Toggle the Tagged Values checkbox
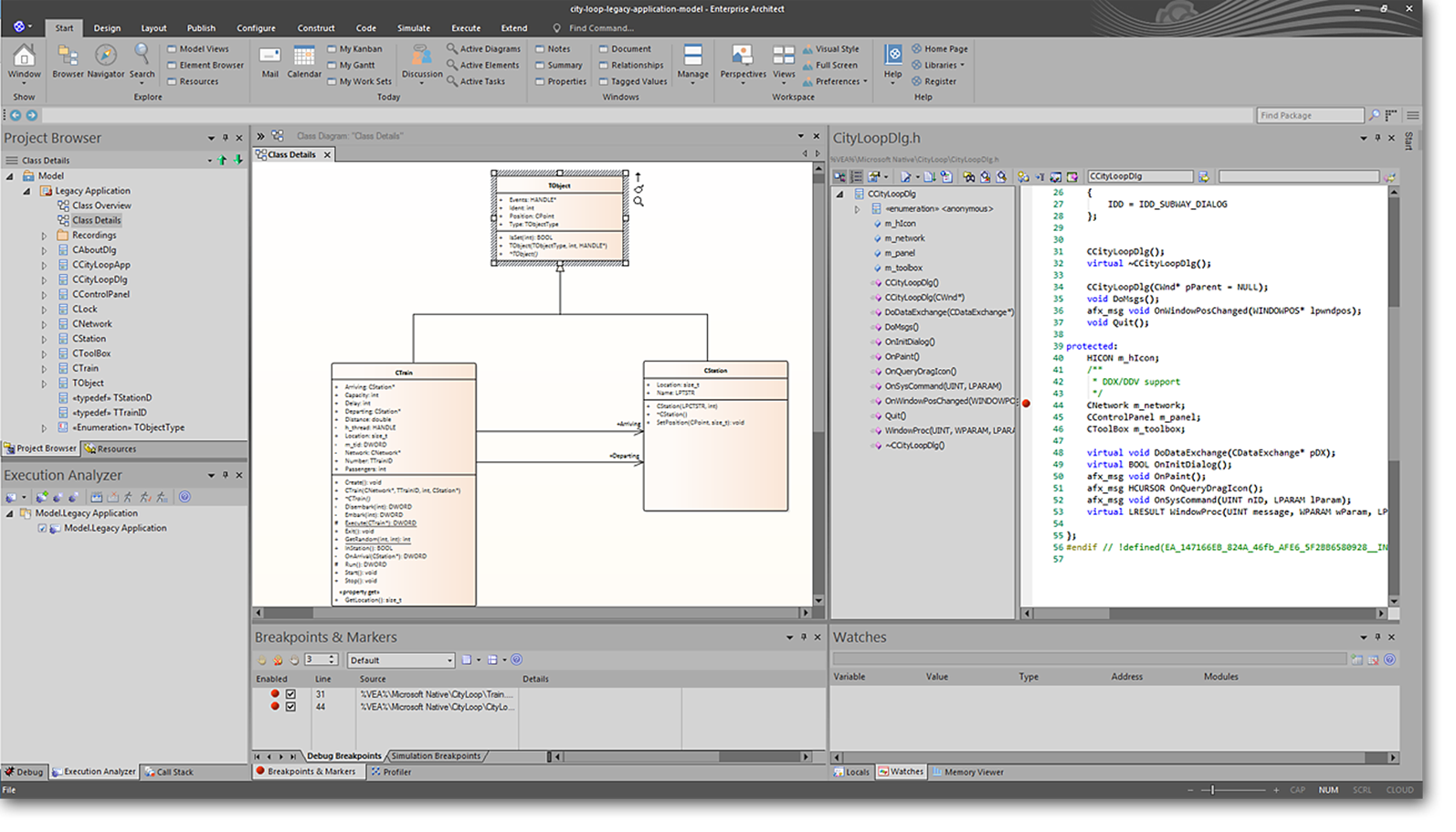The image size is (1456, 832). click(603, 82)
